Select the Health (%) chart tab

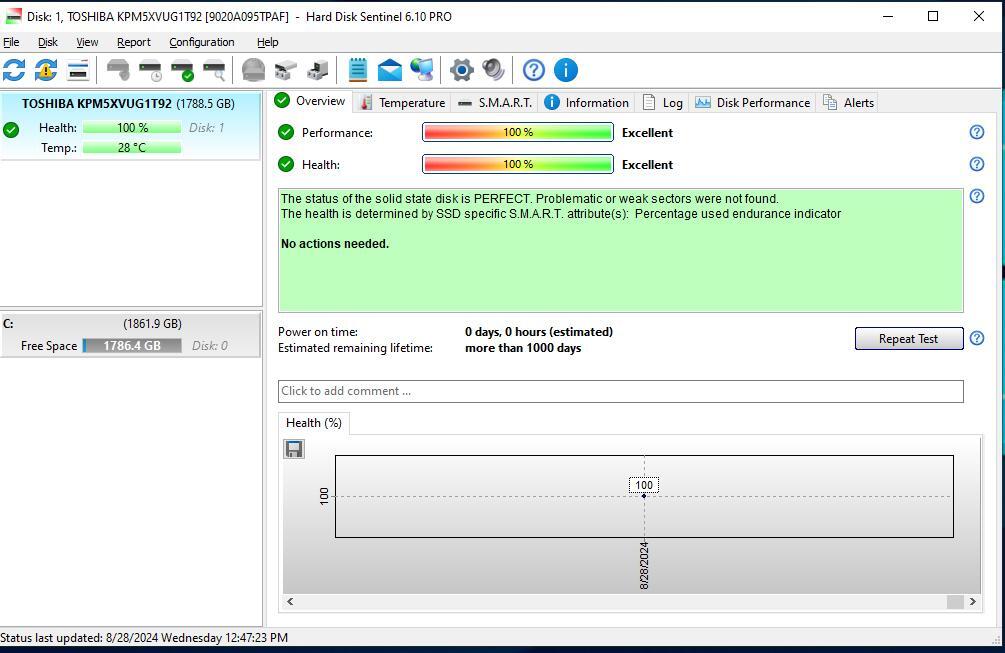[x=313, y=423]
